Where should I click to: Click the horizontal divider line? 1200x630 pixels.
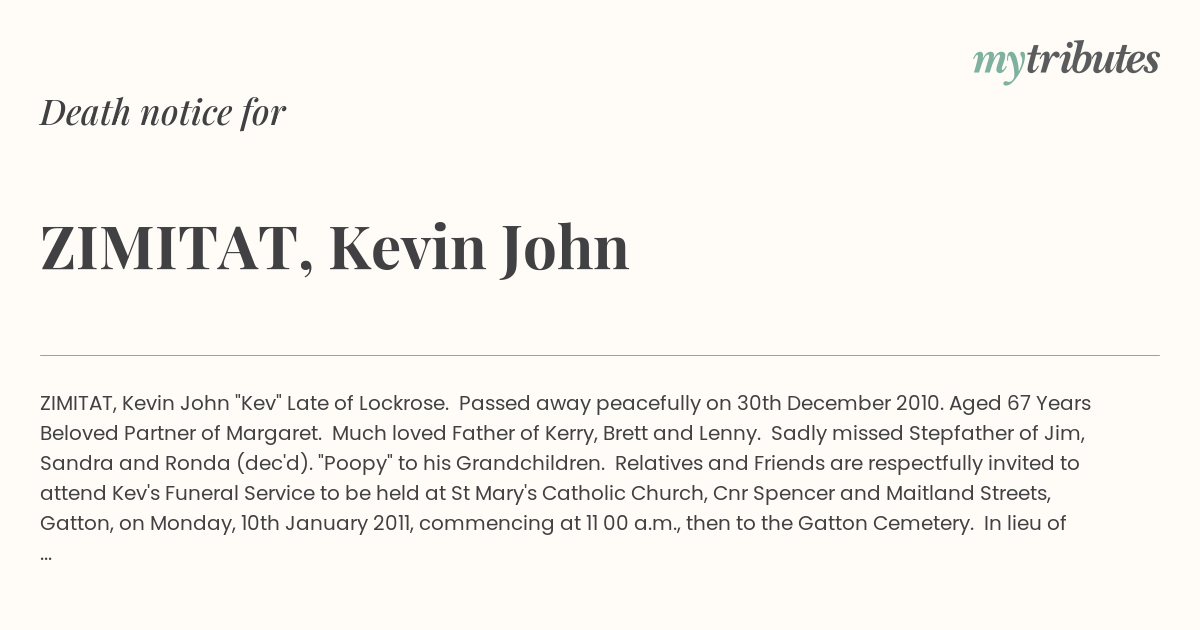(600, 355)
